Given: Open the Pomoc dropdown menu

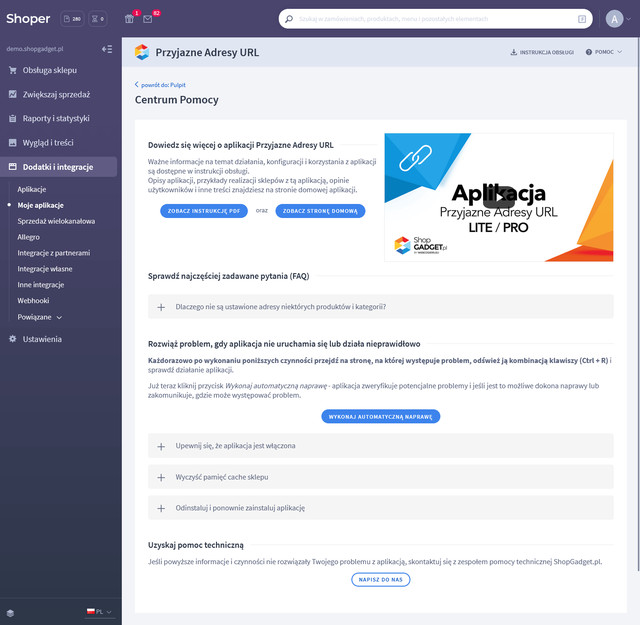Looking at the screenshot, I should pos(604,52).
